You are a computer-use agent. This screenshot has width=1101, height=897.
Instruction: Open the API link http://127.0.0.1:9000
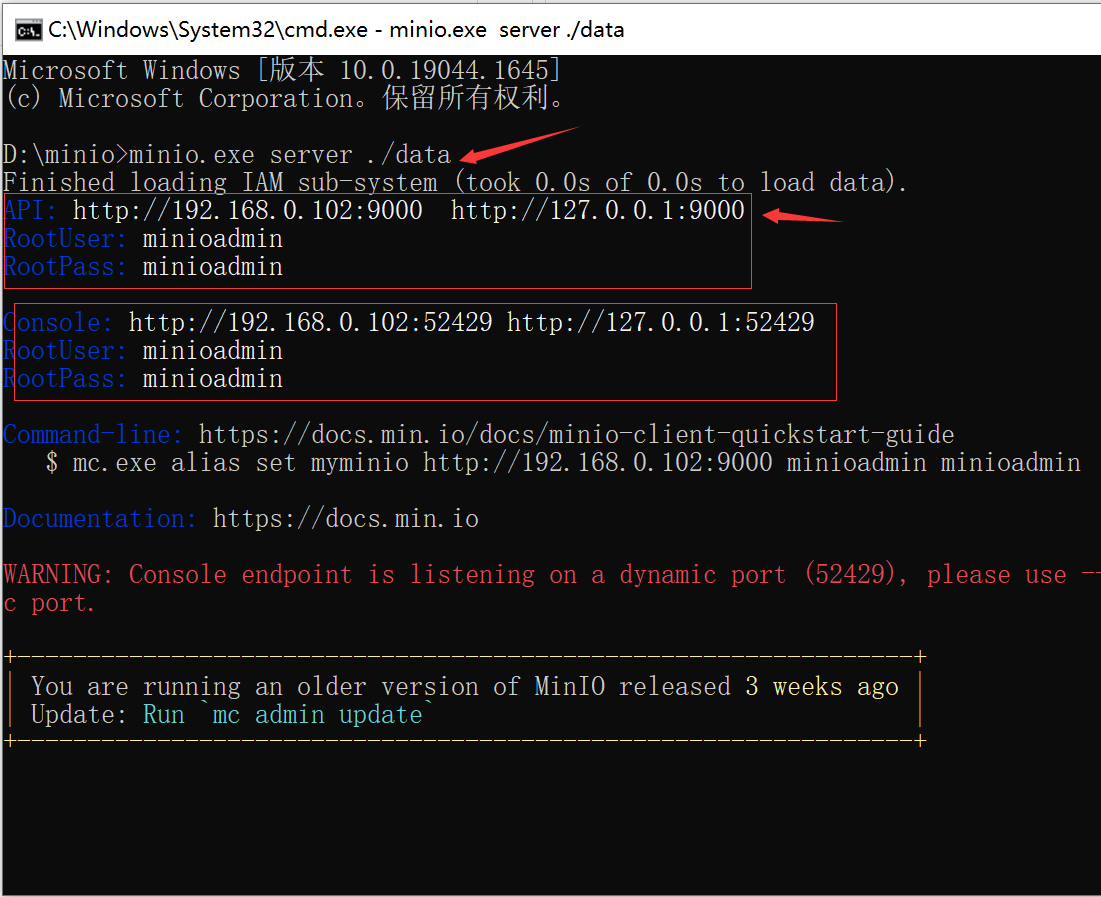click(x=597, y=211)
